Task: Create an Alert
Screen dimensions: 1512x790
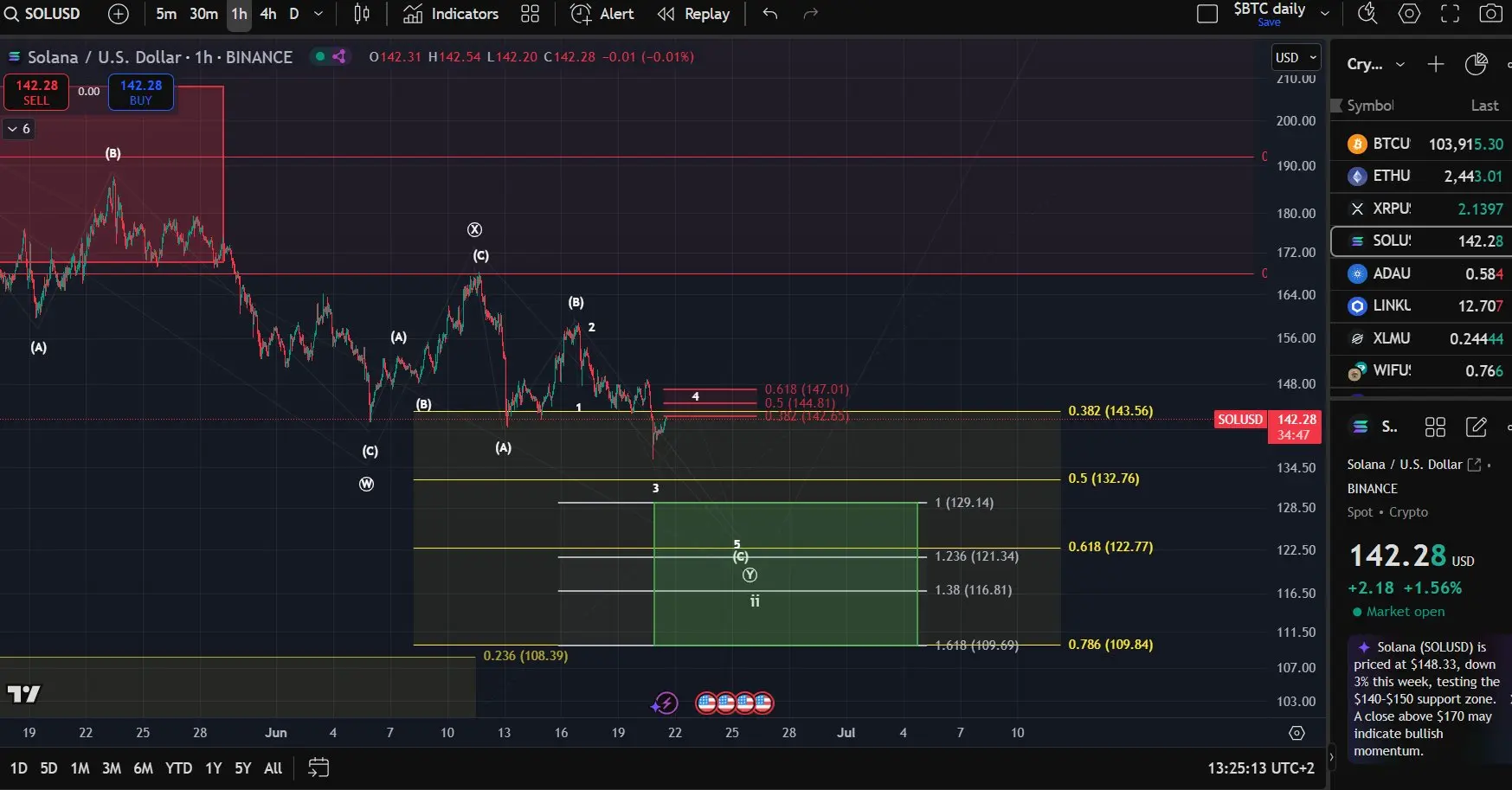Action: 602,14
